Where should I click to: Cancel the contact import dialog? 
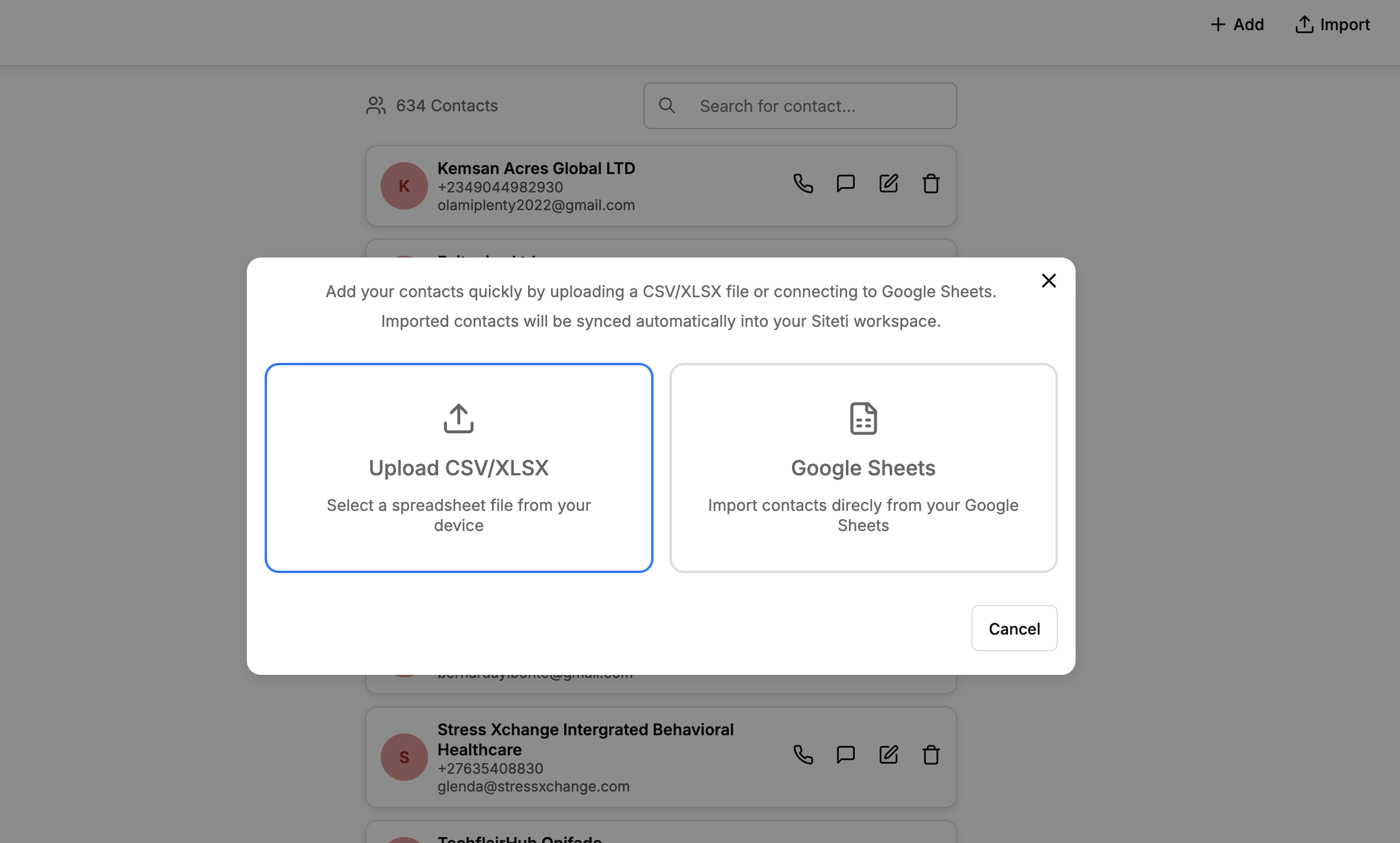pos(1013,628)
